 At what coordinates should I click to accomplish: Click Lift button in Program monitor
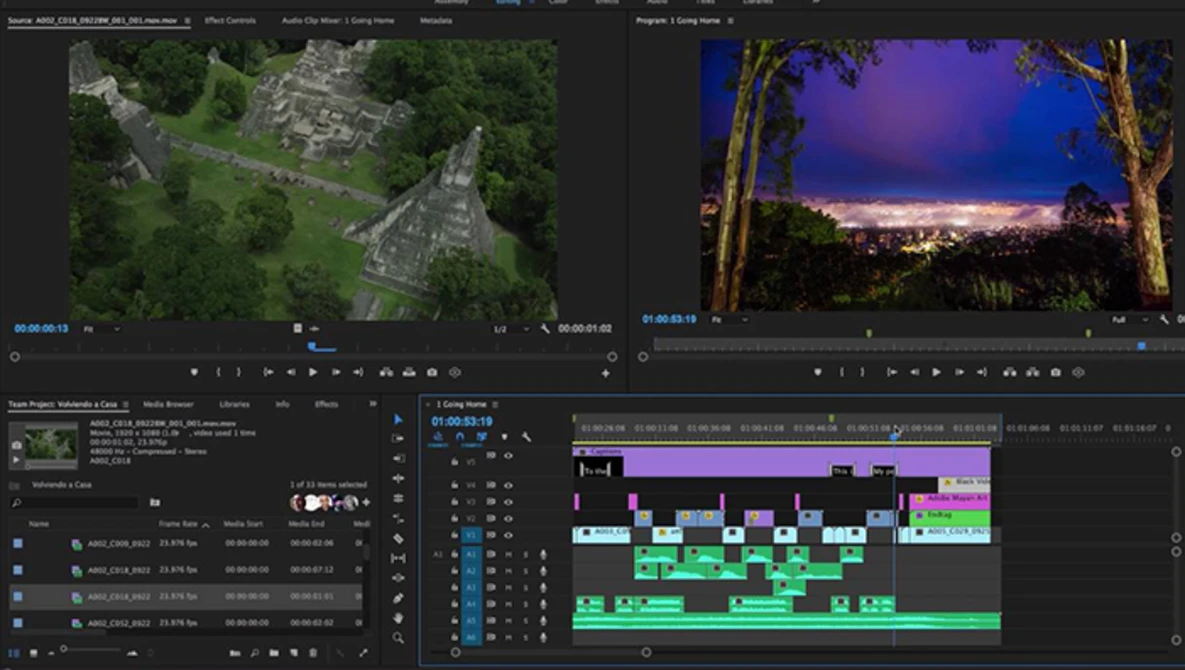click(1010, 372)
